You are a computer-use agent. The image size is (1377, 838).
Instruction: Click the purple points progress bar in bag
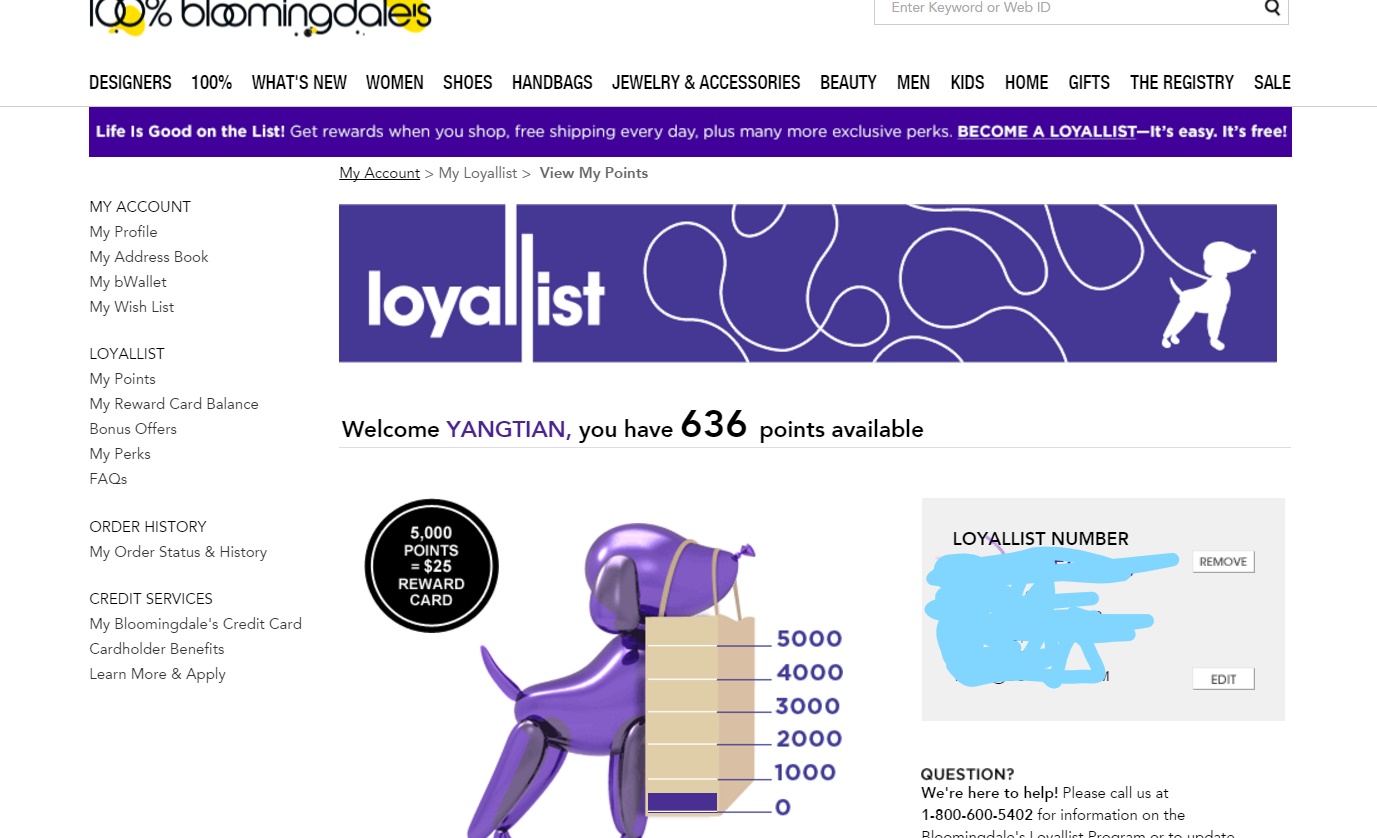click(x=682, y=802)
